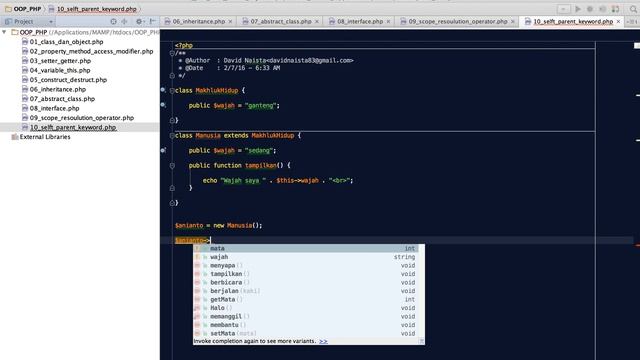Select 10_selft_parent_keyword.php in project tree
This screenshot has width=640, height=360.
pos(73,127)
